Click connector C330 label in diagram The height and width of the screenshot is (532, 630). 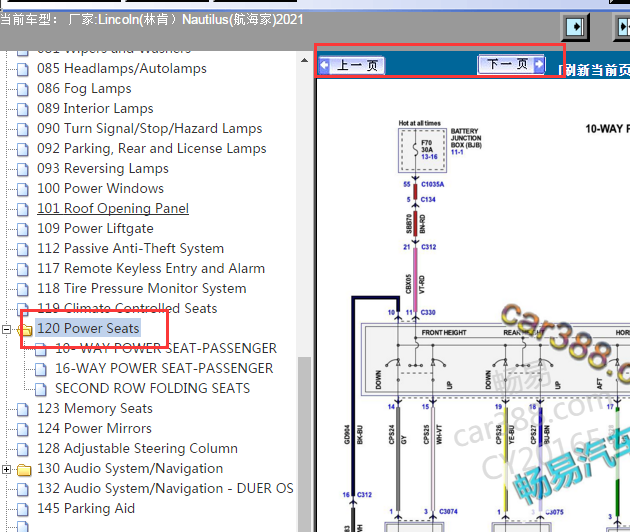[428, 312]
